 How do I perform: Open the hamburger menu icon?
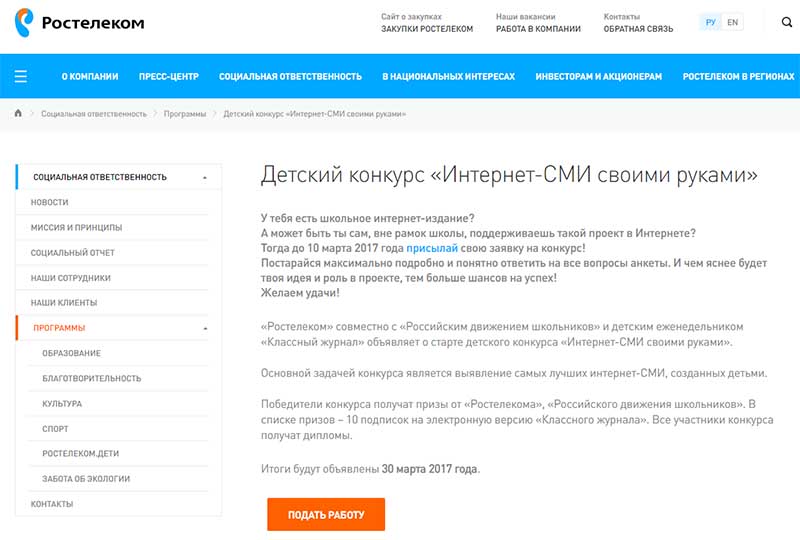[20, 77]
